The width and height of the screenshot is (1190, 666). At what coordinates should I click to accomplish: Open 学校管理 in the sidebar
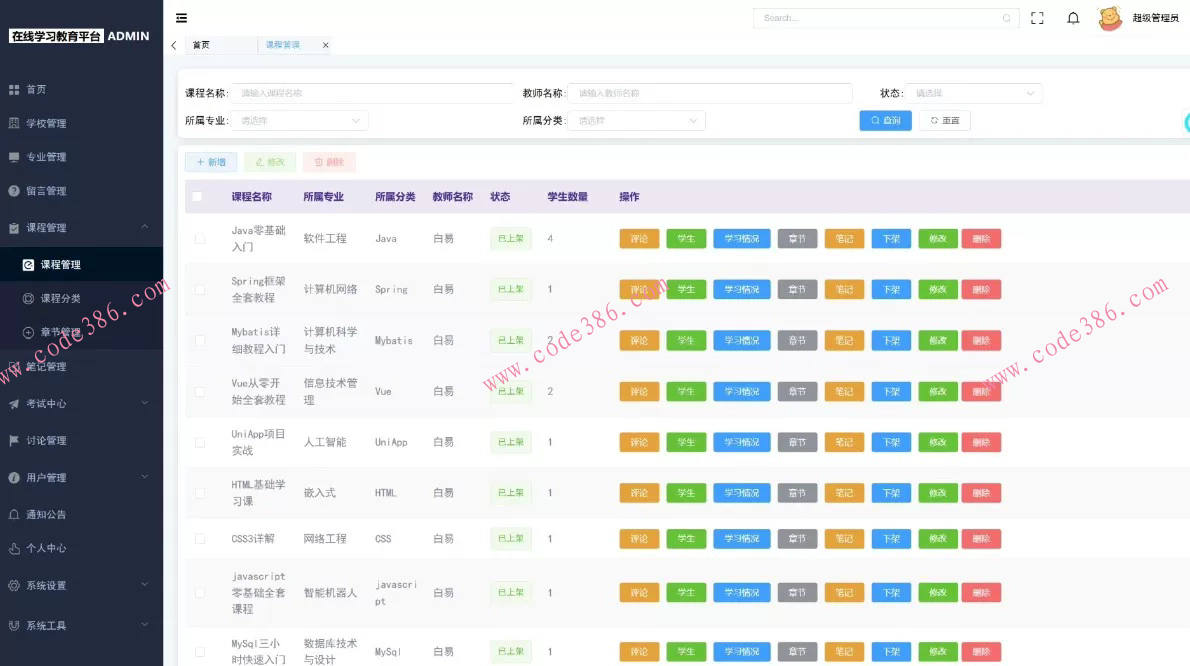[x=46, y=124]
